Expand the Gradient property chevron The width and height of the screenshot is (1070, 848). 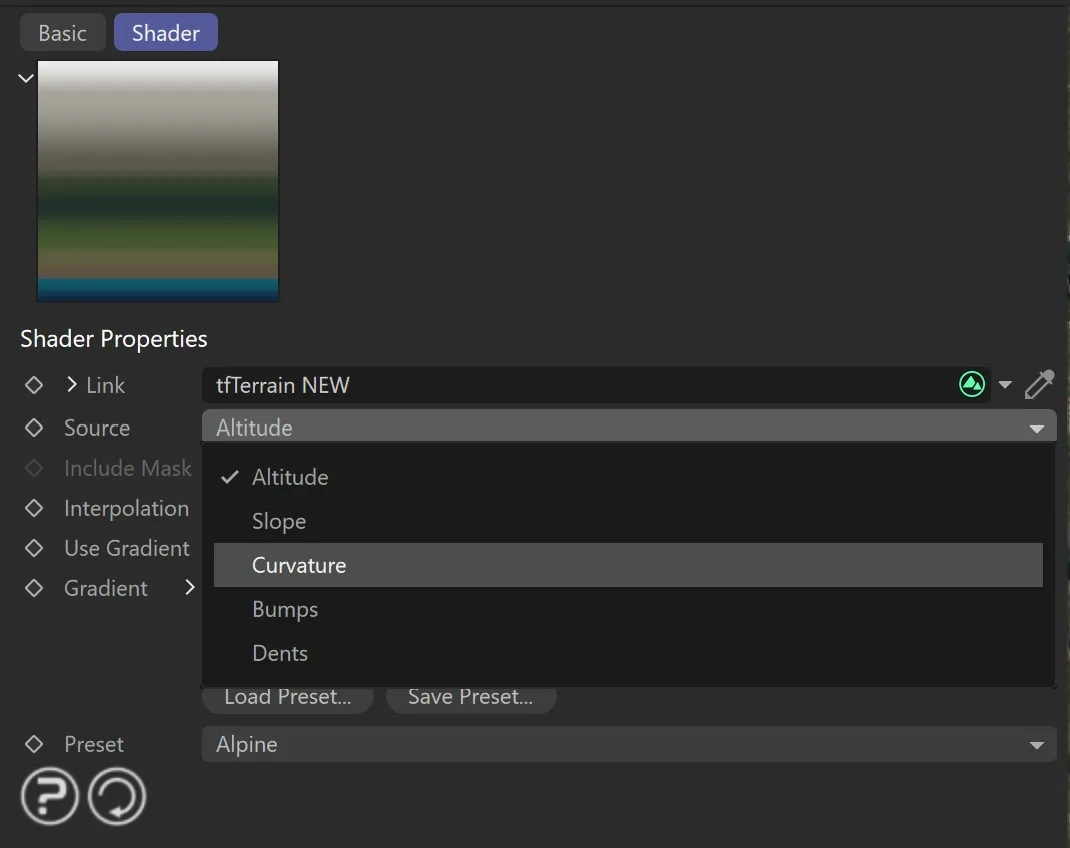[x=189, y=588]
